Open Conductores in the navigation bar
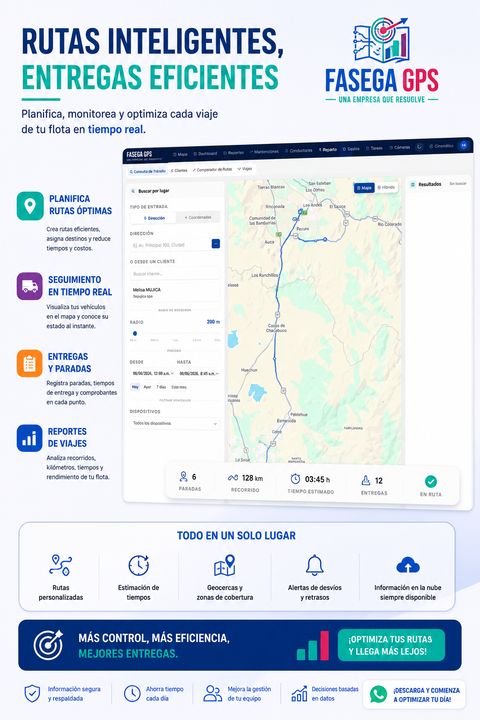The image size is (480, 720). (299, 151)
